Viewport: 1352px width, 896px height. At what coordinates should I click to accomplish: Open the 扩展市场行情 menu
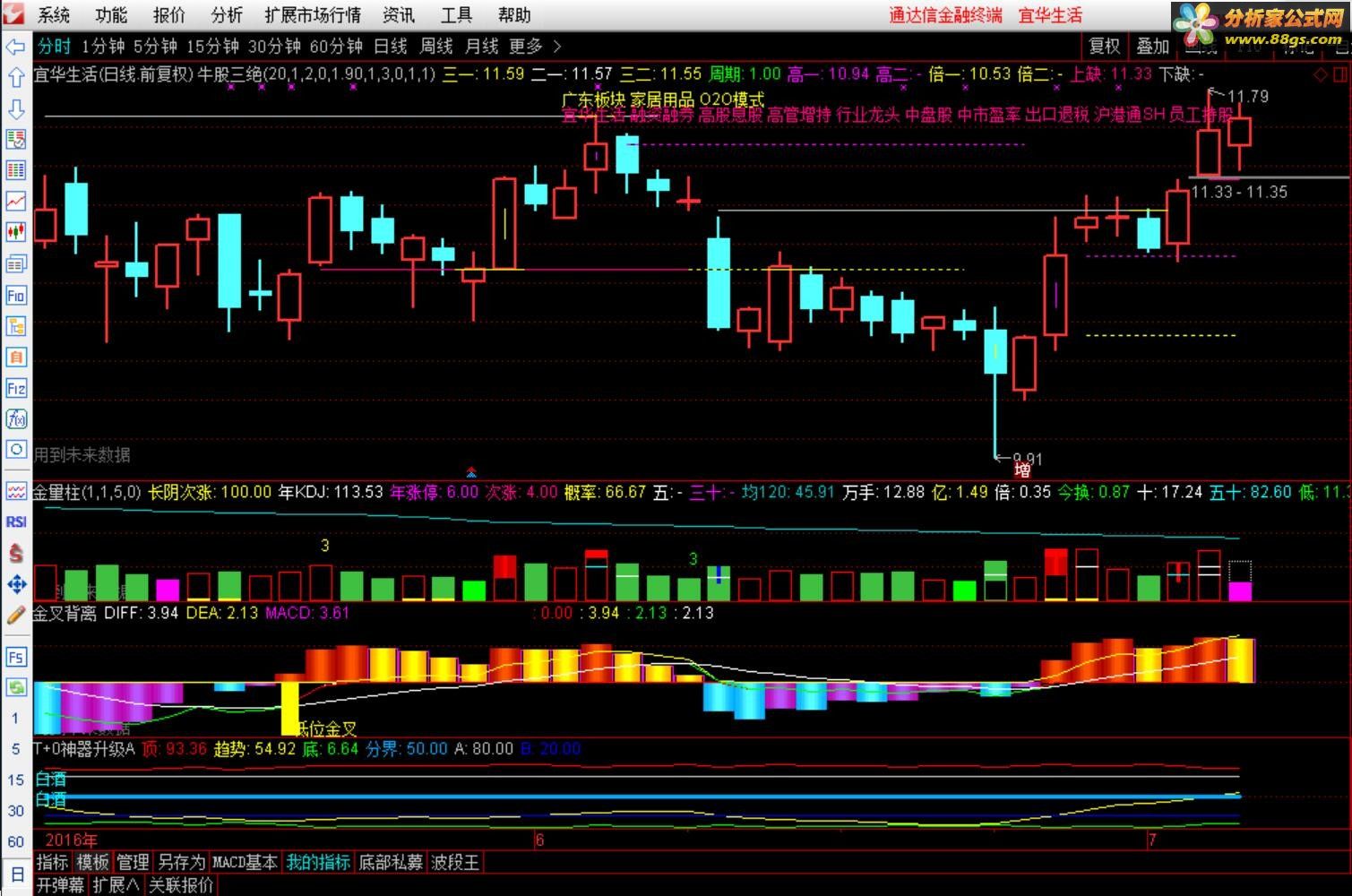pos(313,15)
